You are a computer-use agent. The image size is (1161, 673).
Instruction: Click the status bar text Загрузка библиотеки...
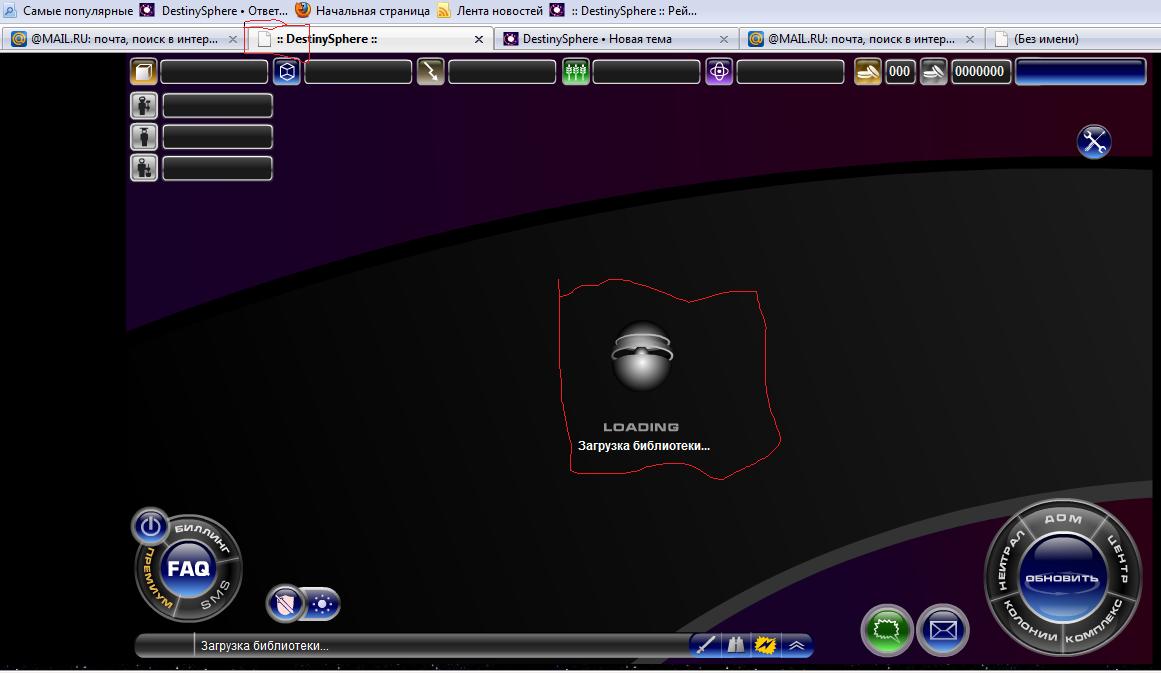(264, 646)
